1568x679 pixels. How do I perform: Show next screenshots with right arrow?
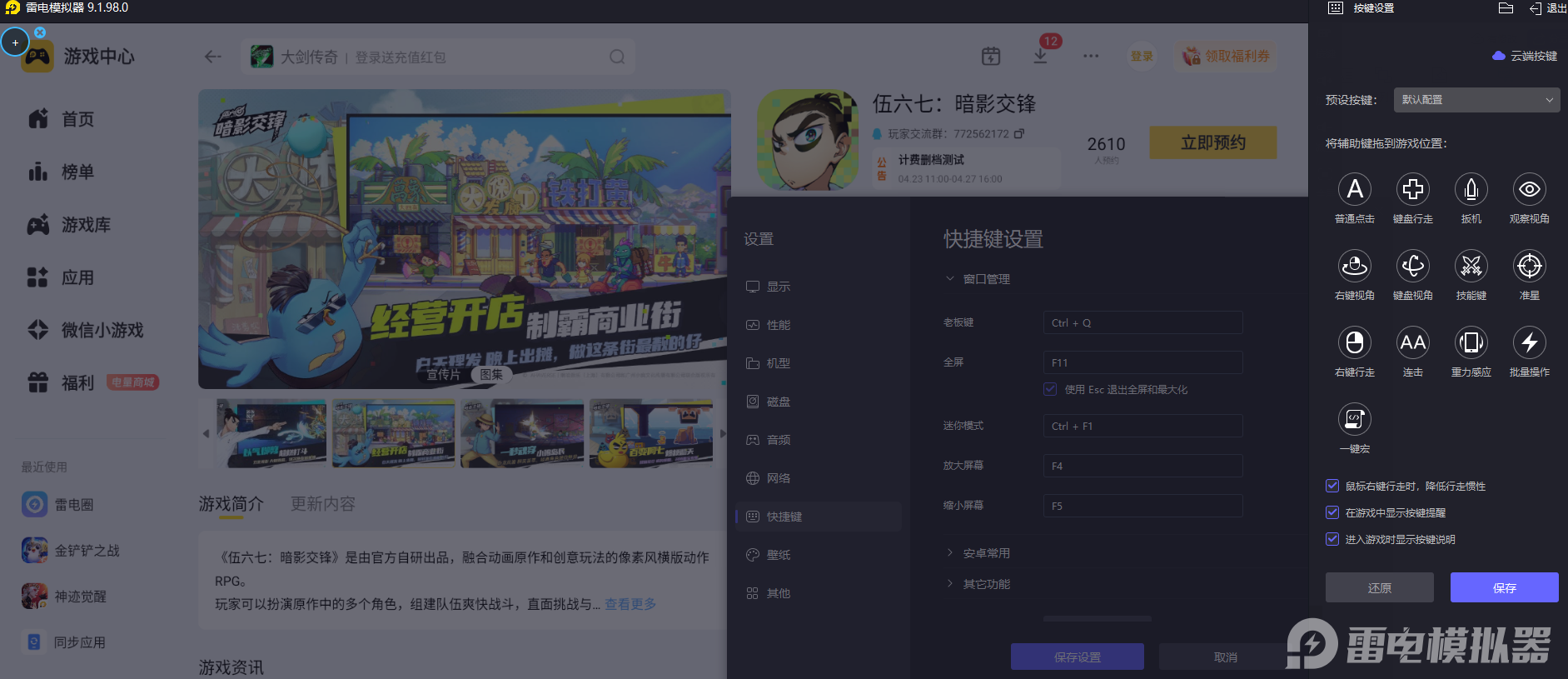(723, 433)
